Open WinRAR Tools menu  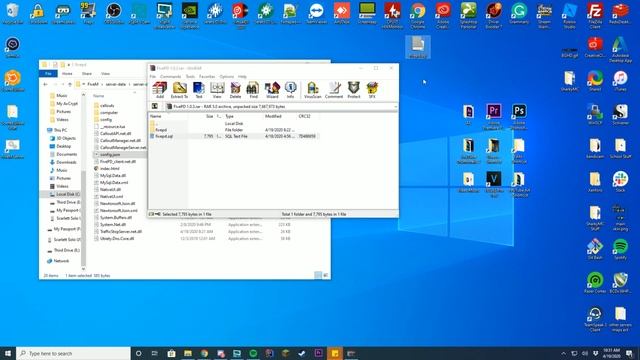[x=190, y=76]
